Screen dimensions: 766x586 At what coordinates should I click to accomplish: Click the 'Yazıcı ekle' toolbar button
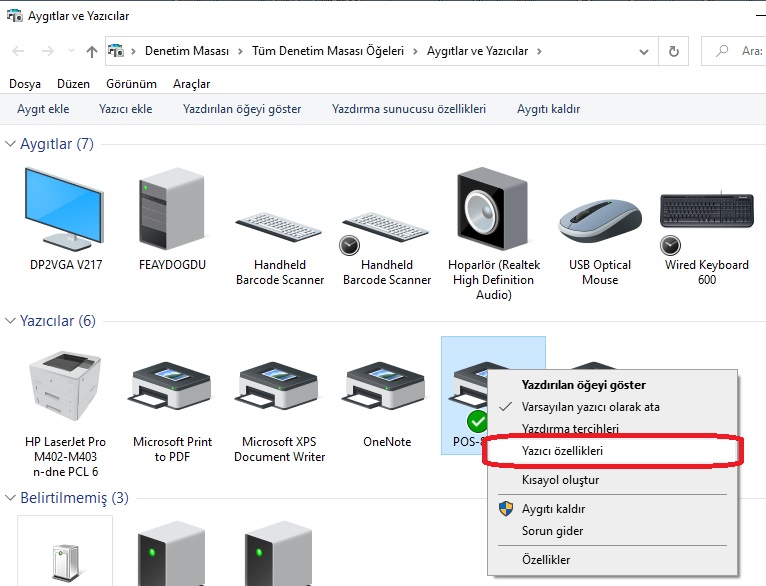[125, 109]
